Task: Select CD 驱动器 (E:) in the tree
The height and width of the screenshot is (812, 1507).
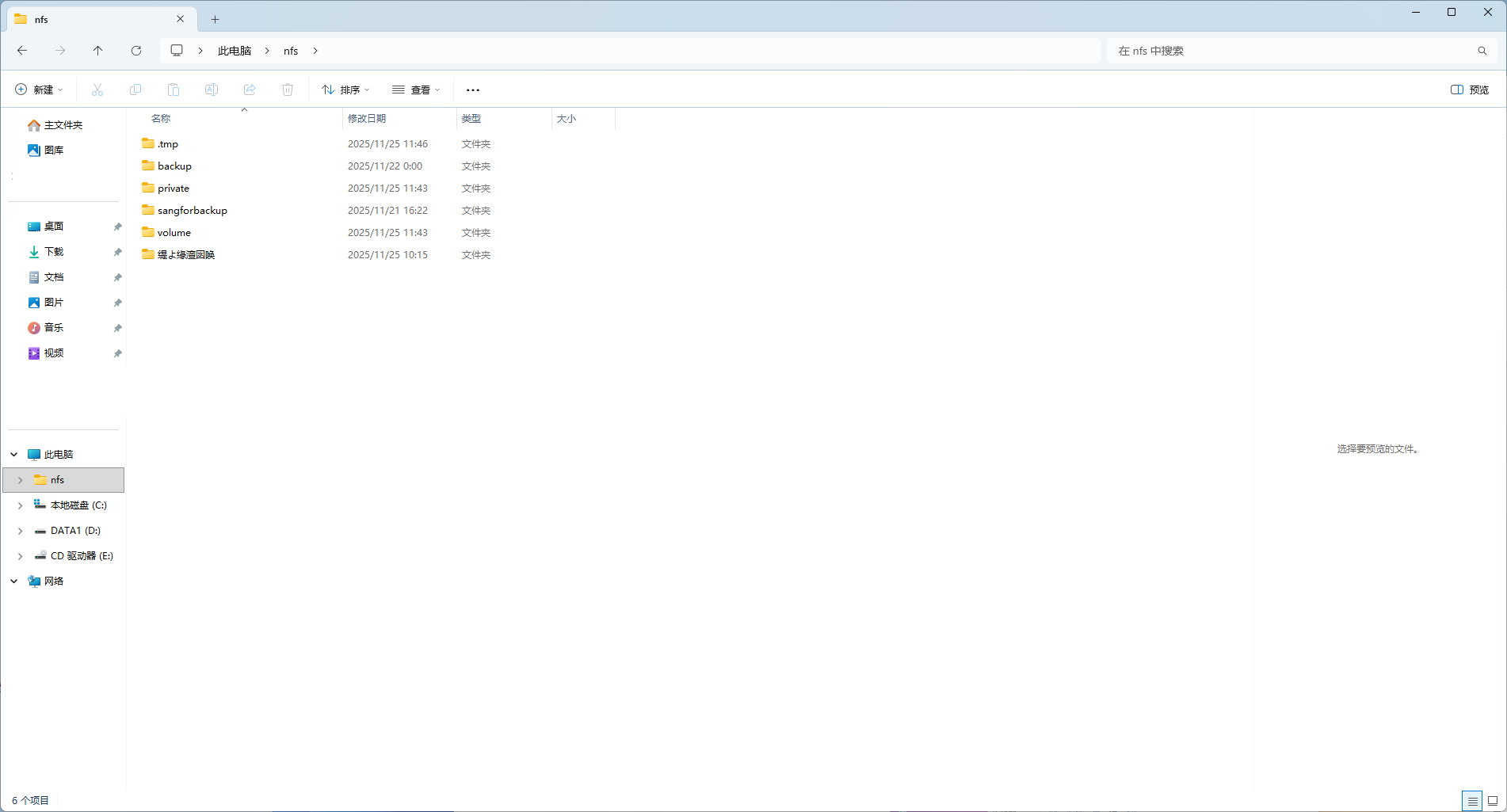Action: pos(74,556)
